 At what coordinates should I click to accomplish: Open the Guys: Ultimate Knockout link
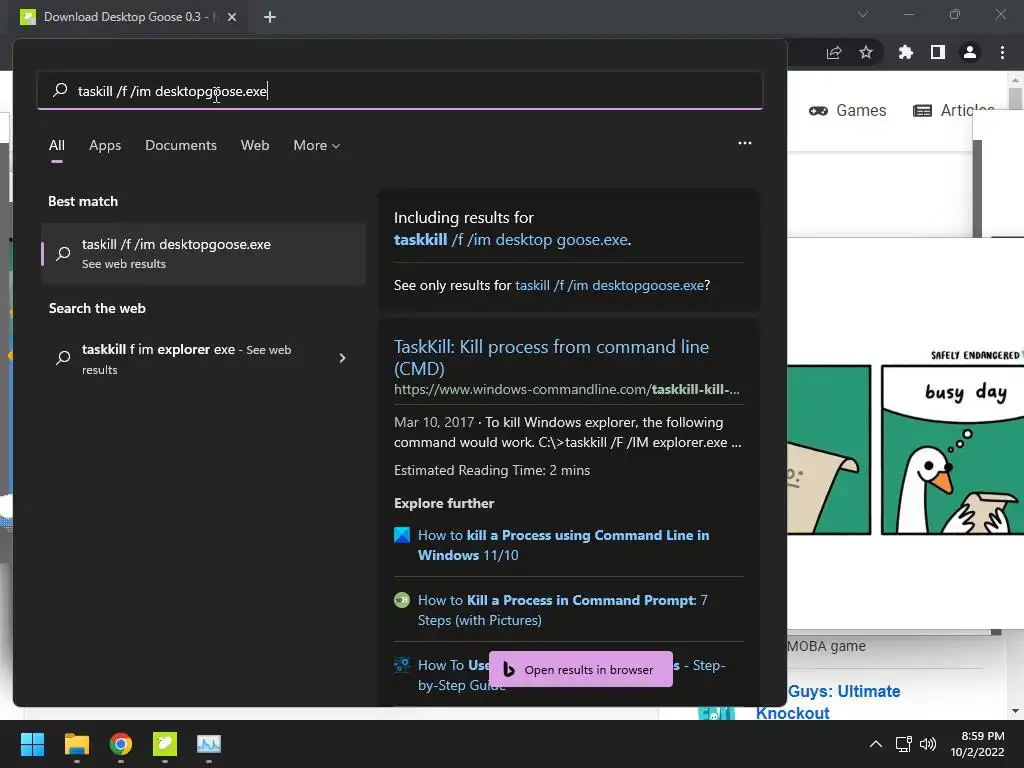pos(827,702)
